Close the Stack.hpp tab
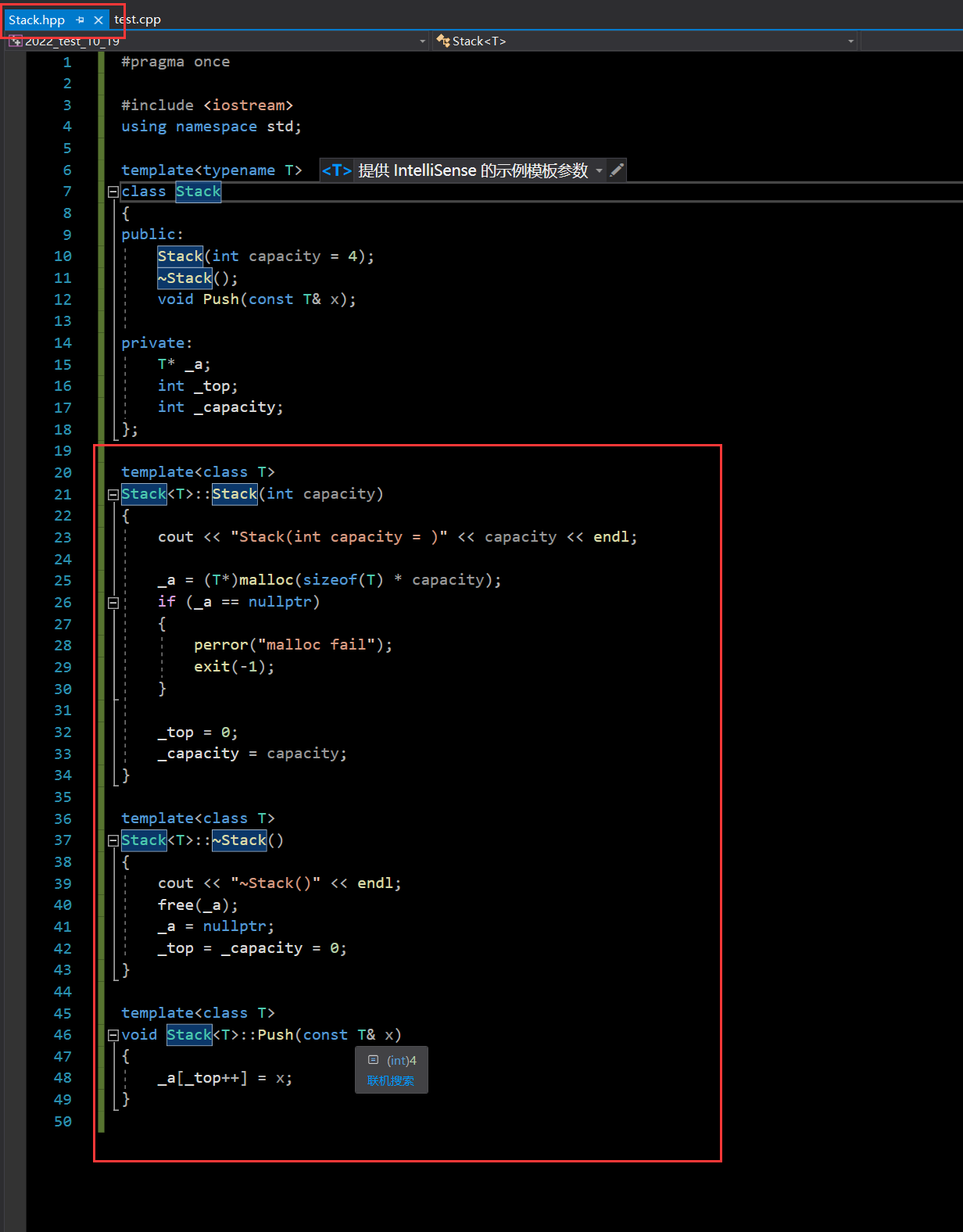The image size is (963, 1232). [x=98, y=20]
